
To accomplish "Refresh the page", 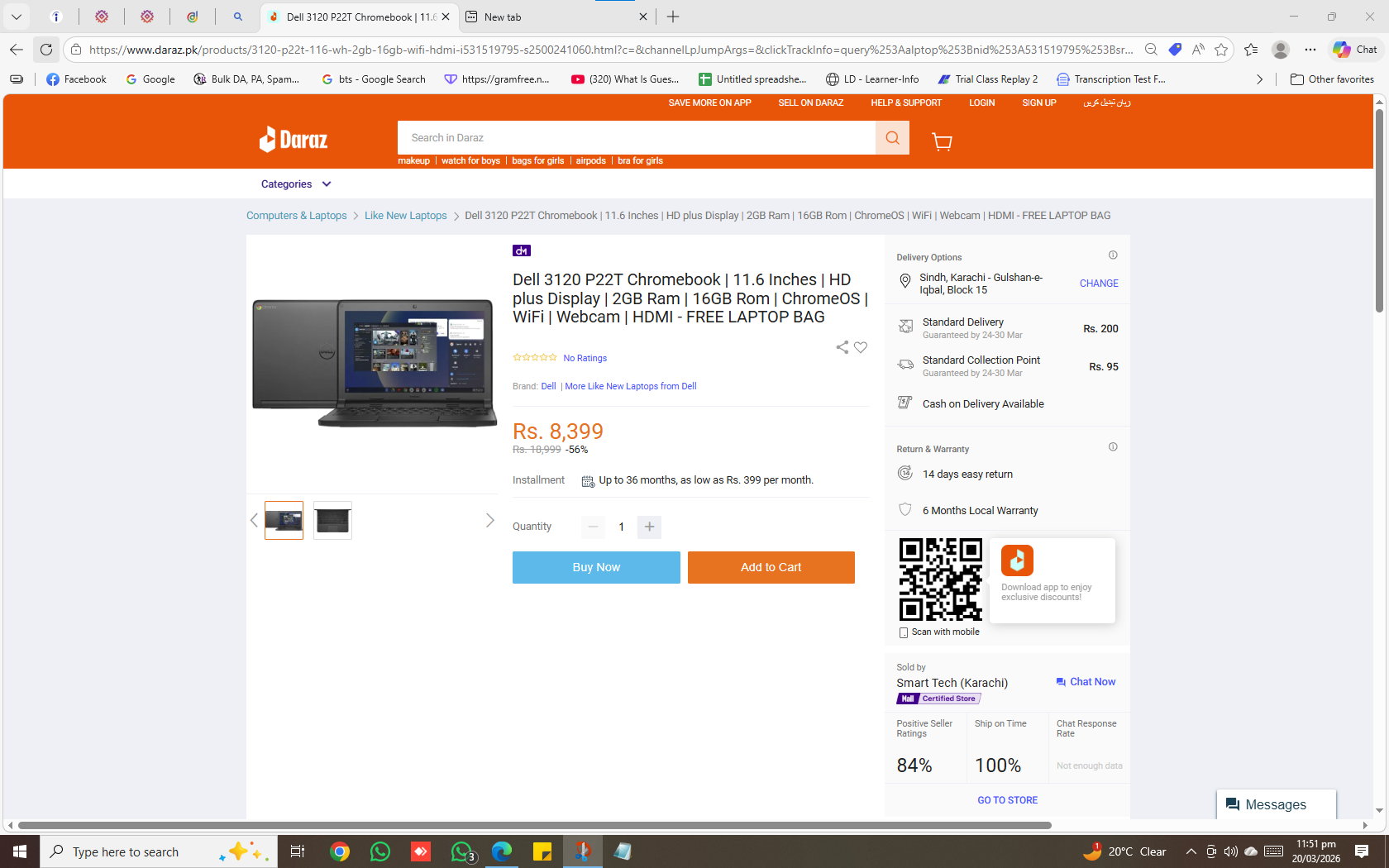I will (x=46, y=50).
